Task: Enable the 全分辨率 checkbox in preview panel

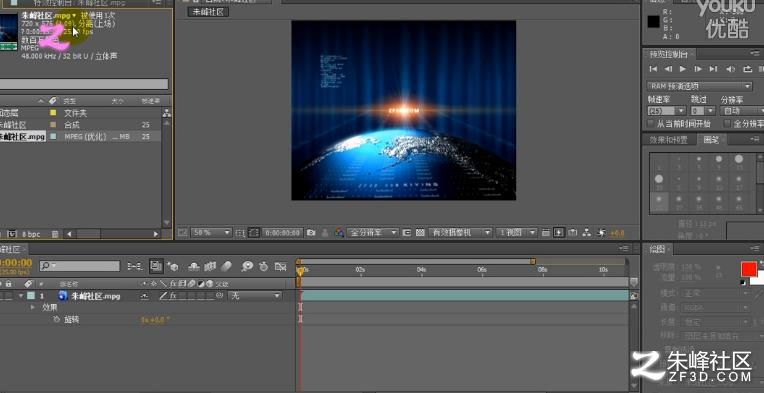Action: pos(727,124)
